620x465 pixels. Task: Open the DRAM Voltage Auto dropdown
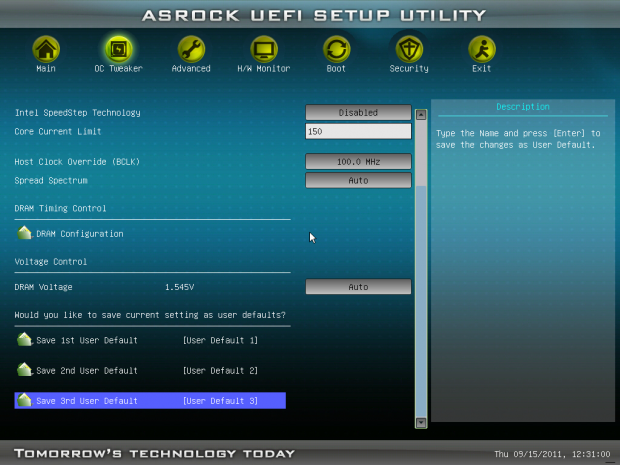(x=358, y=287)
